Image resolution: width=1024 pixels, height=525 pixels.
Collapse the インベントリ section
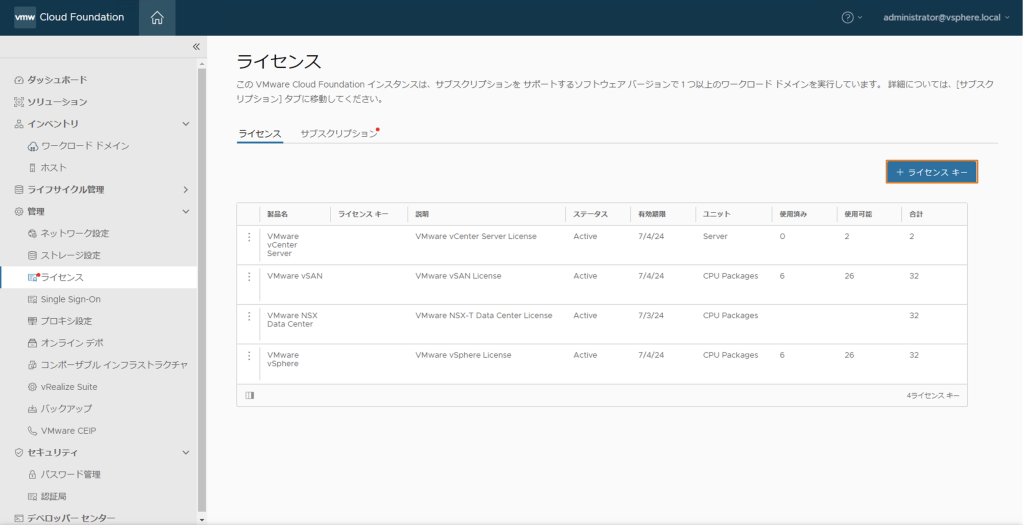pyautogui.click(x=185, y=124)
